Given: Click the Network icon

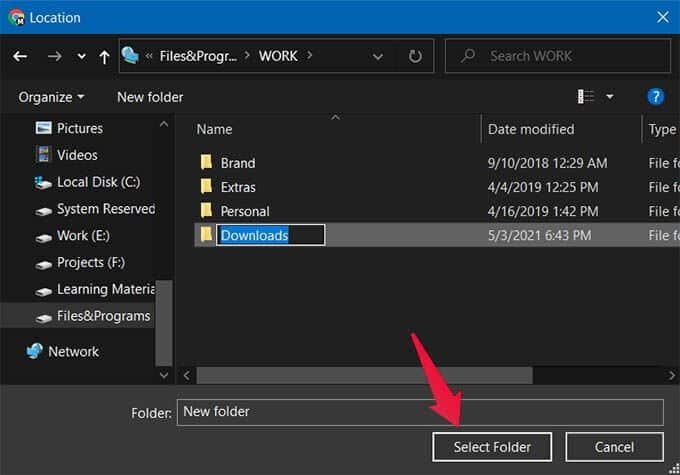Looking at the screenshot, I should [x=34, y=351].
